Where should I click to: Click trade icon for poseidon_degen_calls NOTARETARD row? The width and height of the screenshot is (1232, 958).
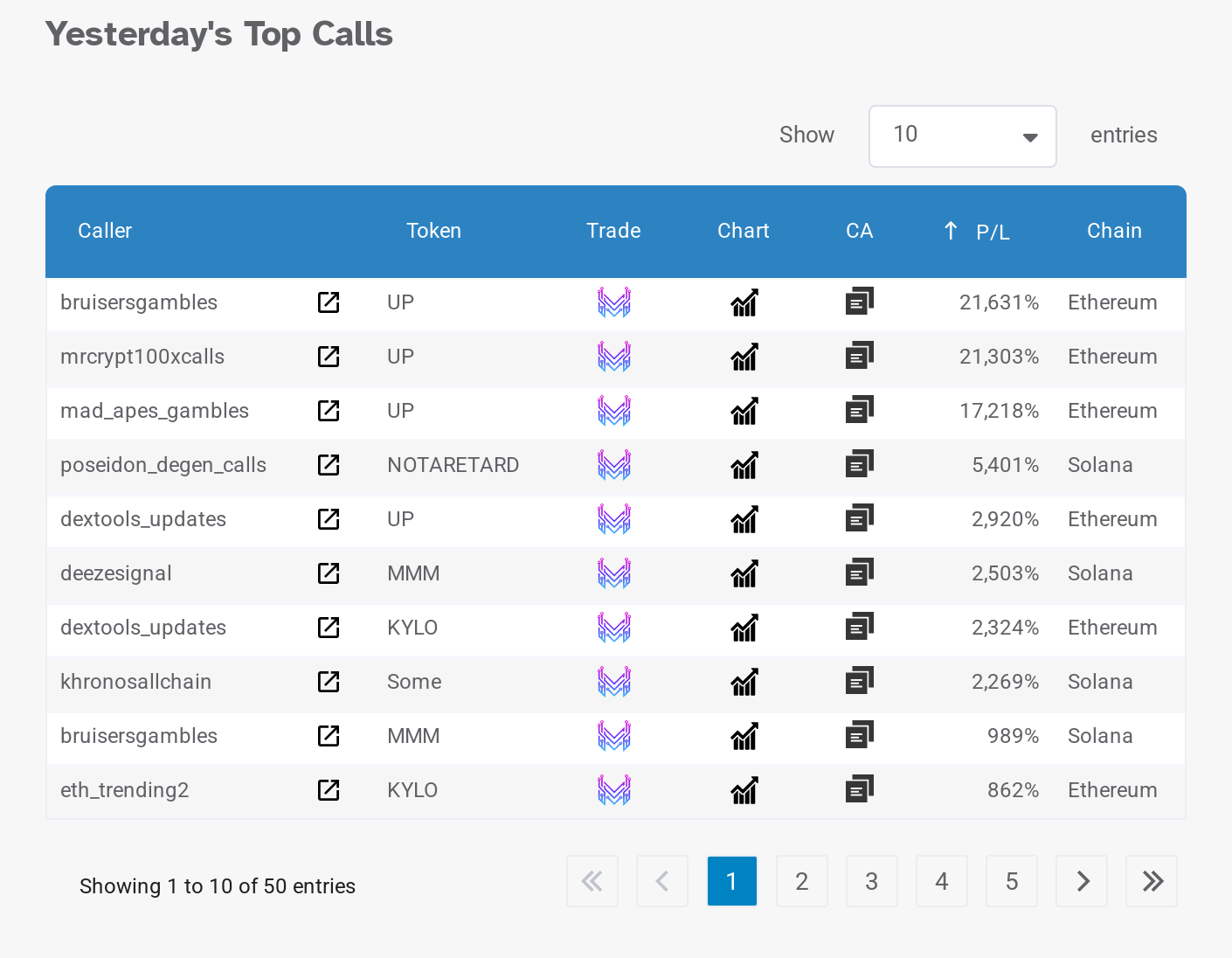[x=613, y=465]
